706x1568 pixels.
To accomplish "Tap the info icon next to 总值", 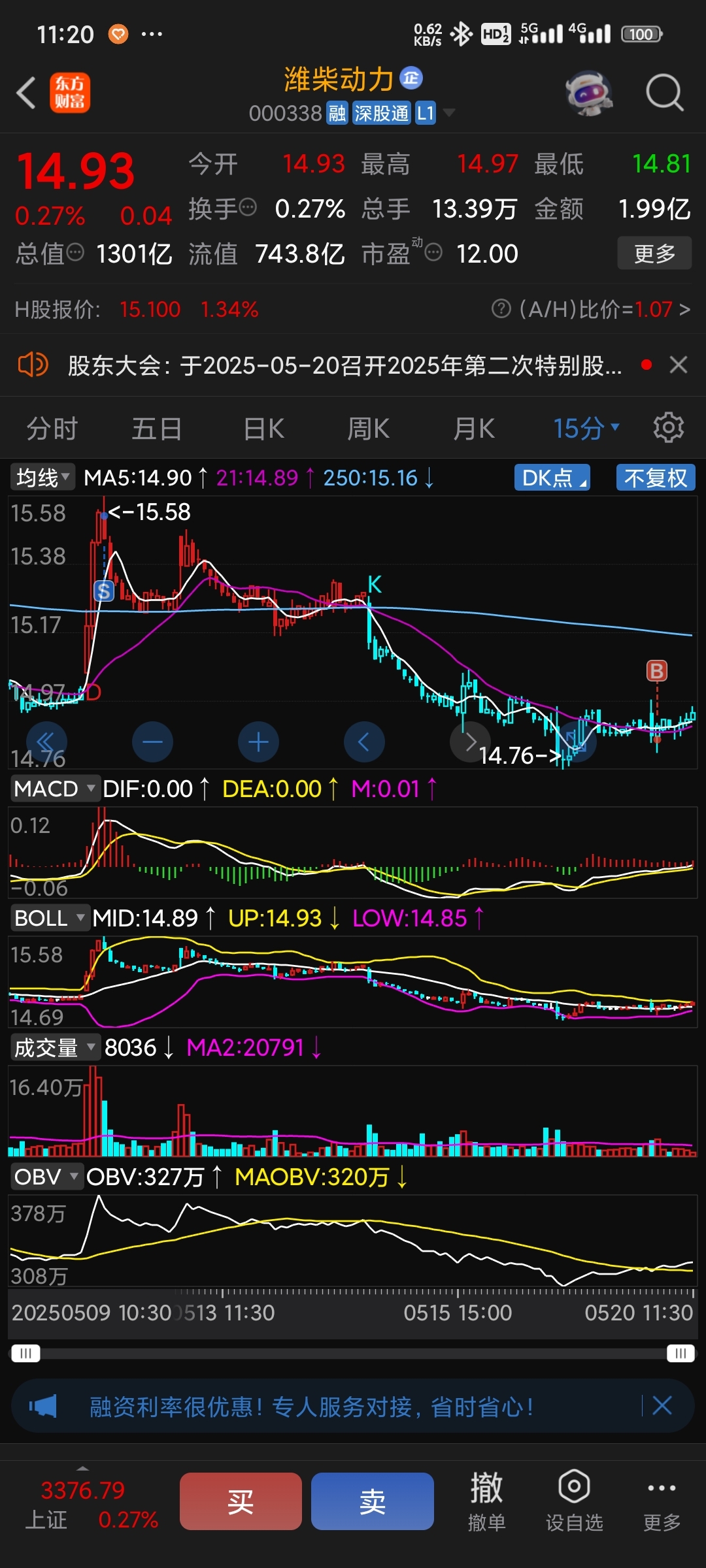I will coord(76,252).
